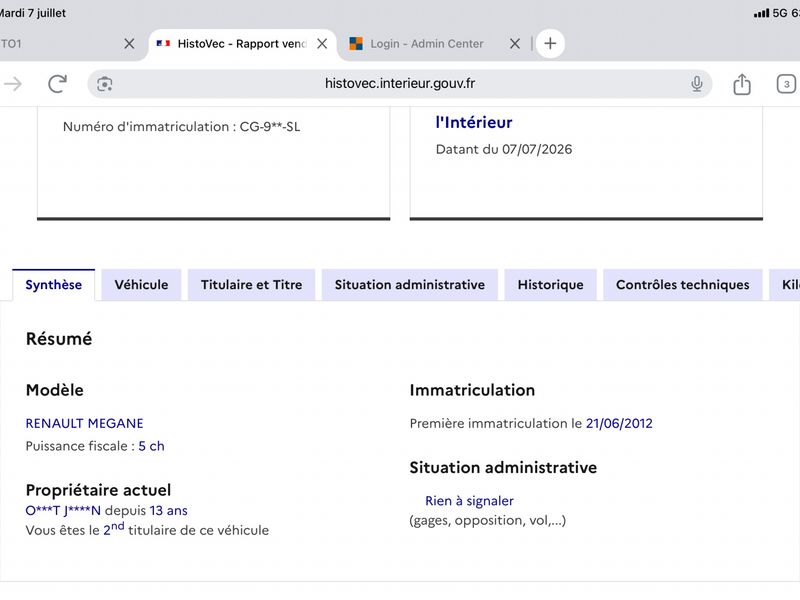Close the TO1 tab
The width and height of the screenshot is (800, 600).
(x=129, y=44)
